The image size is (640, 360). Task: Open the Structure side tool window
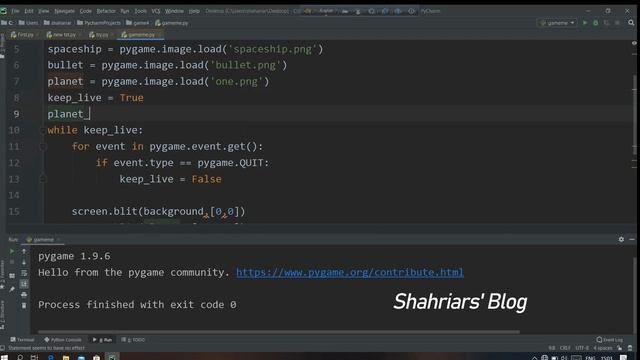tap(2, 314)
